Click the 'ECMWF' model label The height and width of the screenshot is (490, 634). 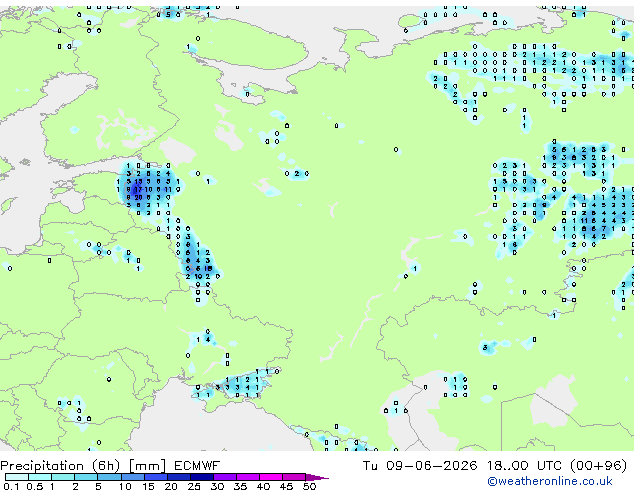coord(197,465)
